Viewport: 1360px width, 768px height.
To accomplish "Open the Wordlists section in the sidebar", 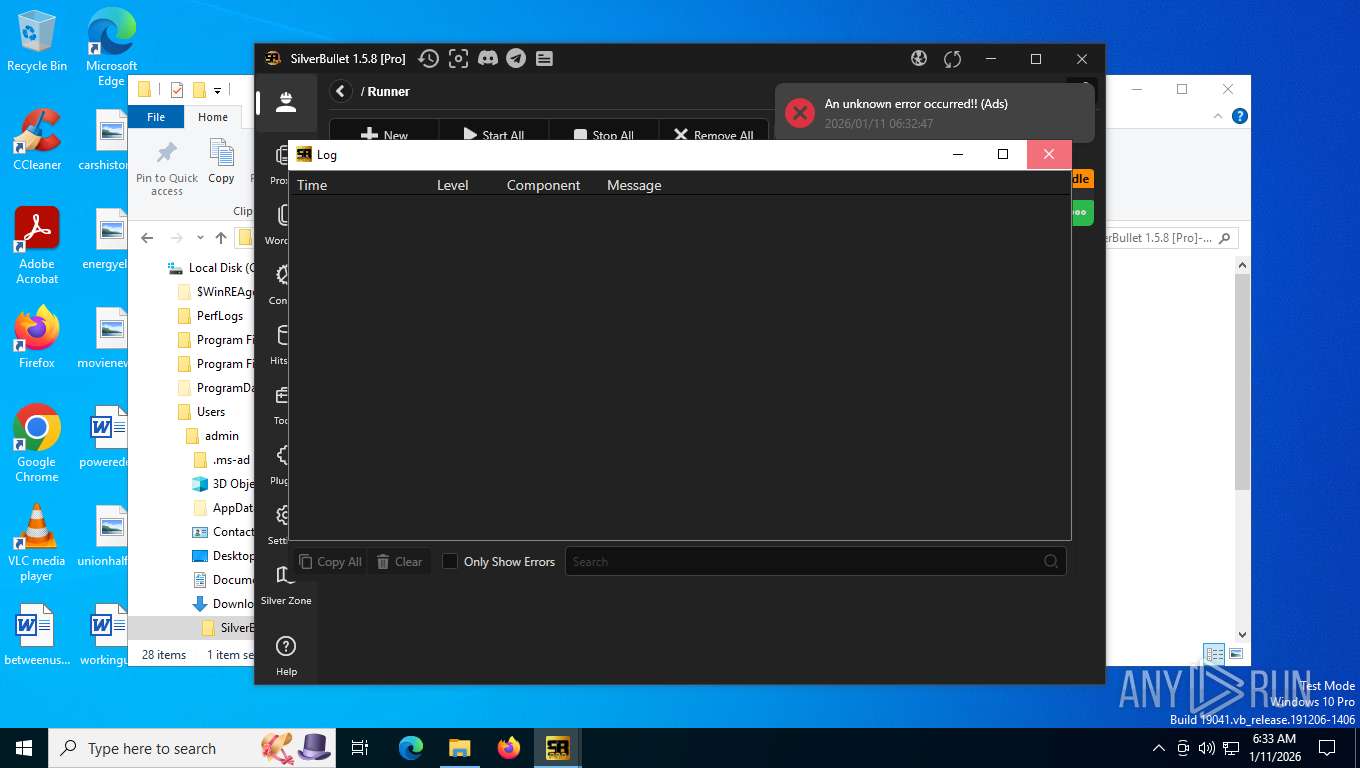I will tap(282, 223).
